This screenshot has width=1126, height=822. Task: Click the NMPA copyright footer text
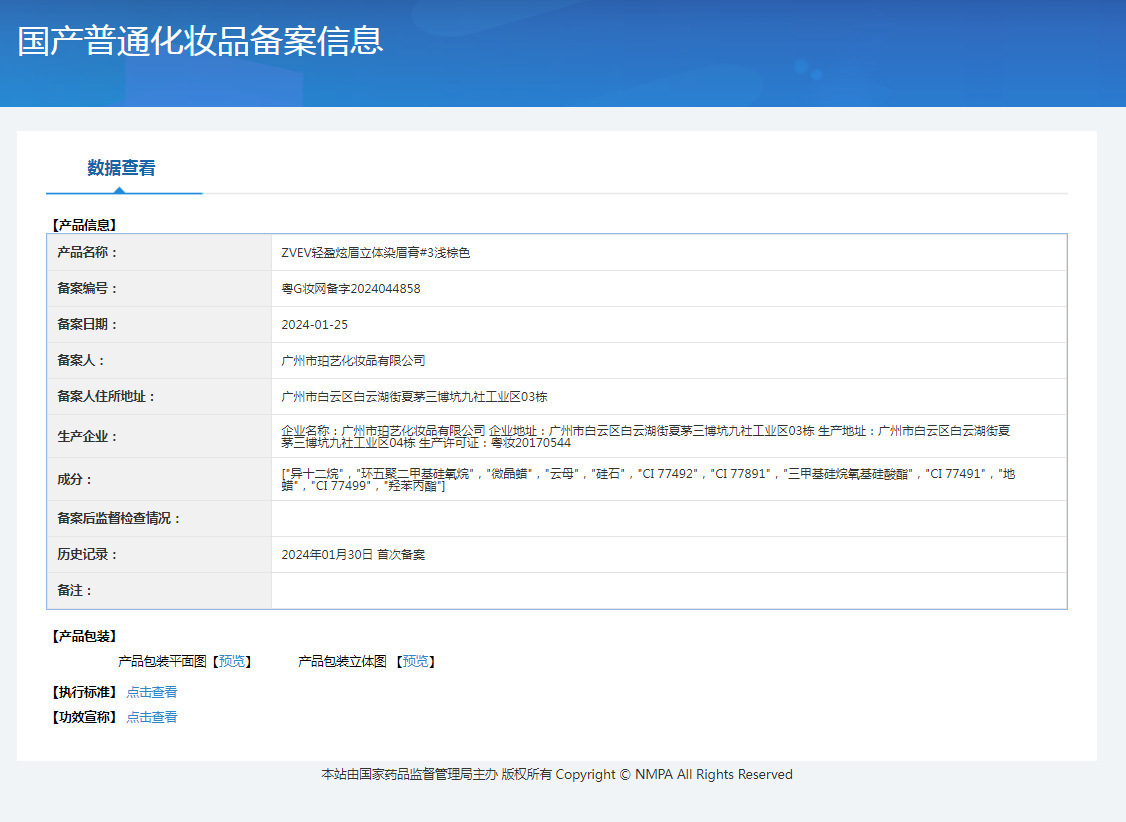click(x=557, y=775)
